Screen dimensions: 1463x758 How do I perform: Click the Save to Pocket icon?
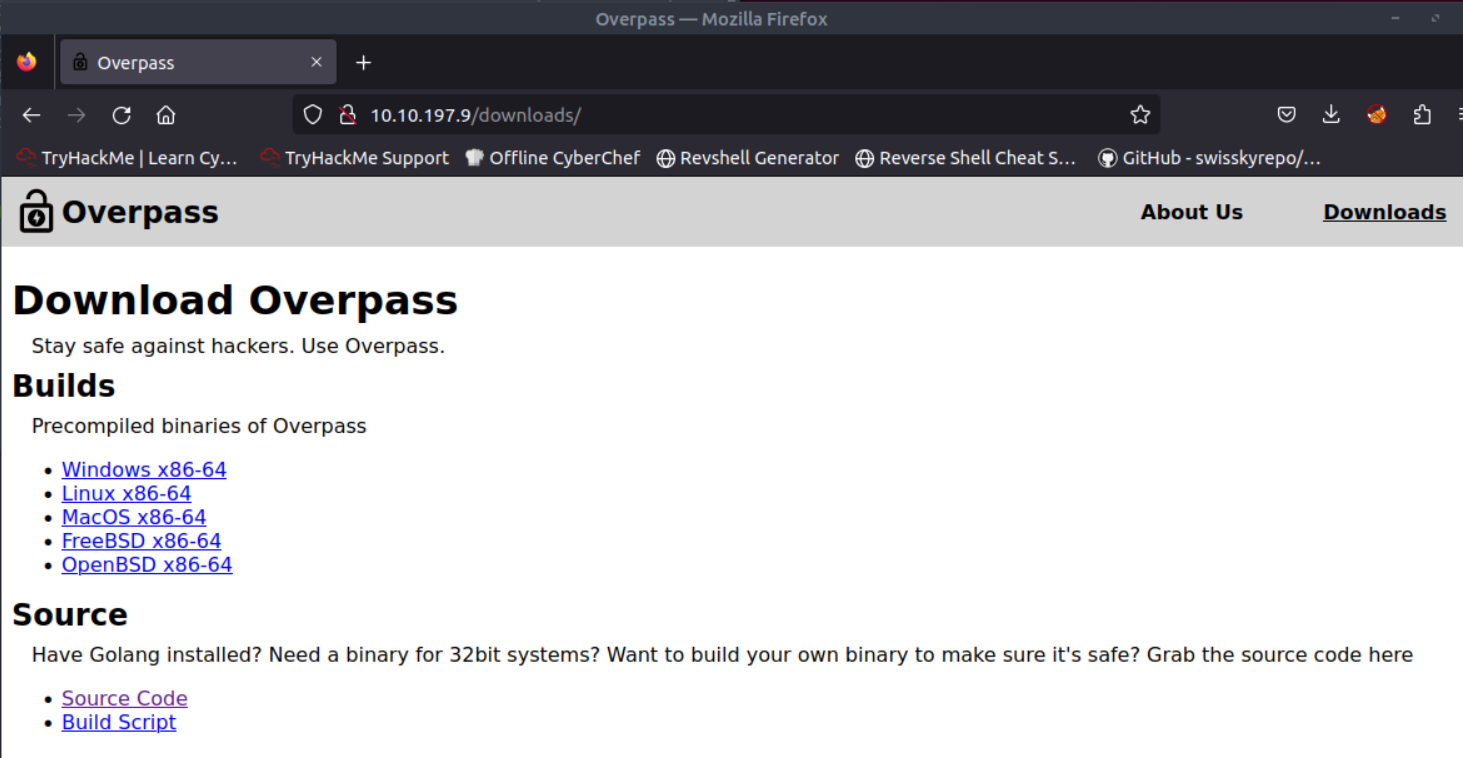[1287, 115]
